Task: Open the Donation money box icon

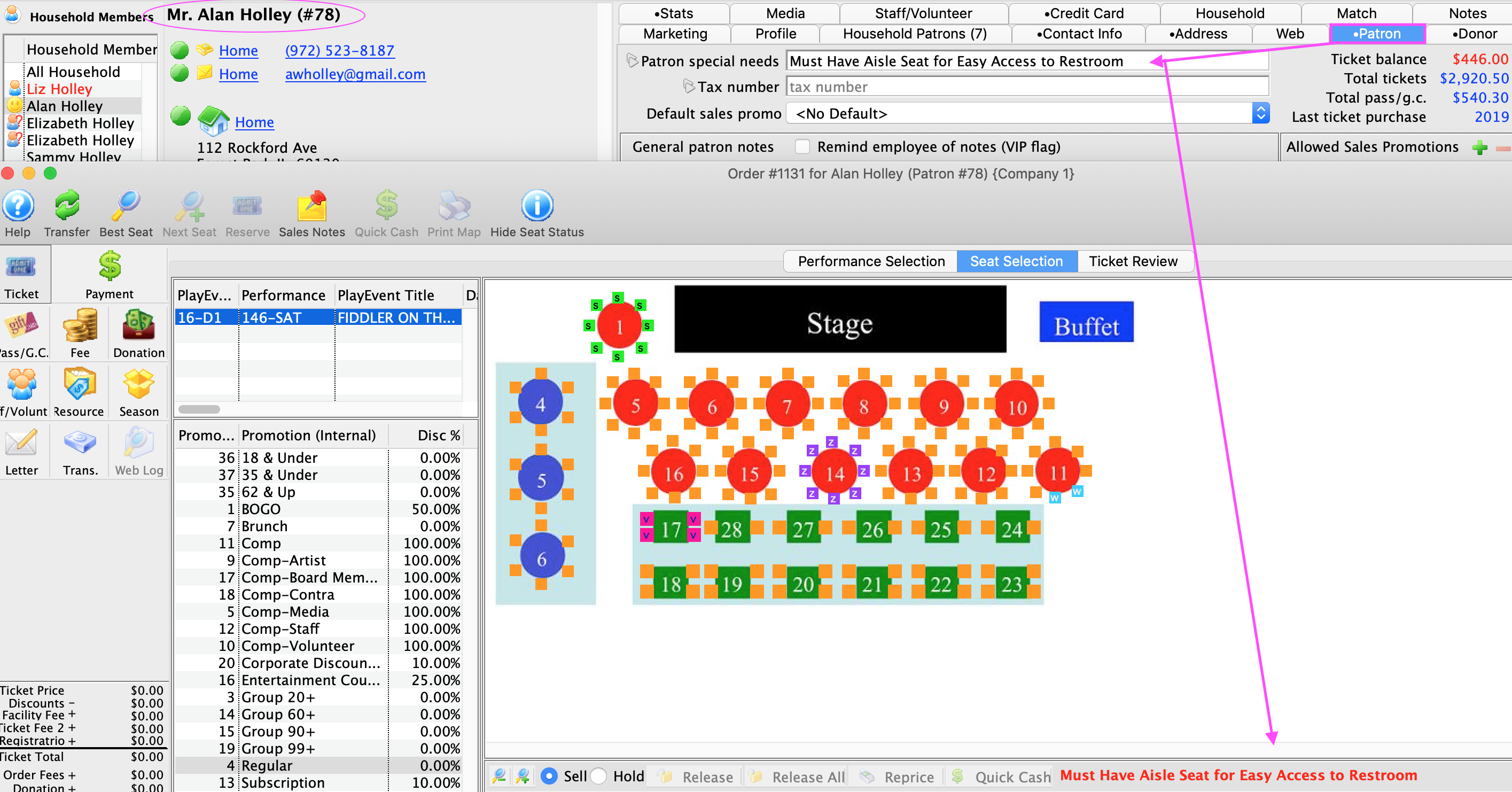Action: point(138,325)
